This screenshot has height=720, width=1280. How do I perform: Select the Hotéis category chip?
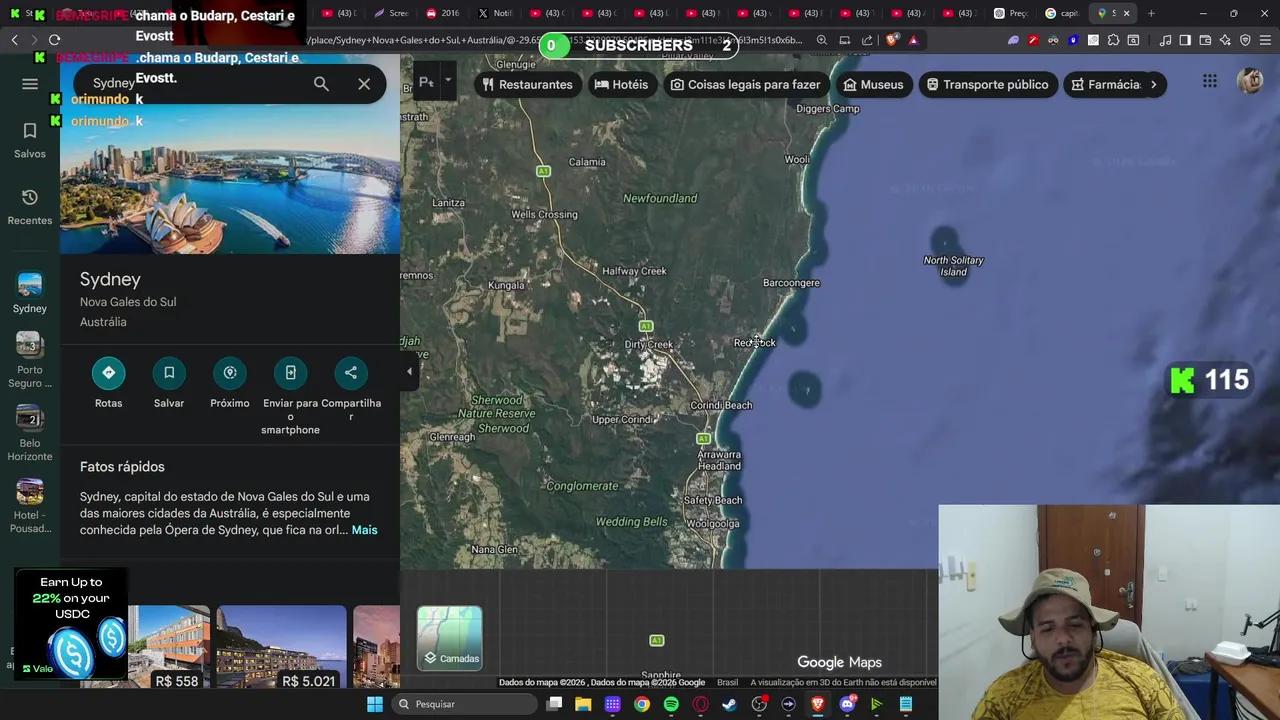point(621,84)
